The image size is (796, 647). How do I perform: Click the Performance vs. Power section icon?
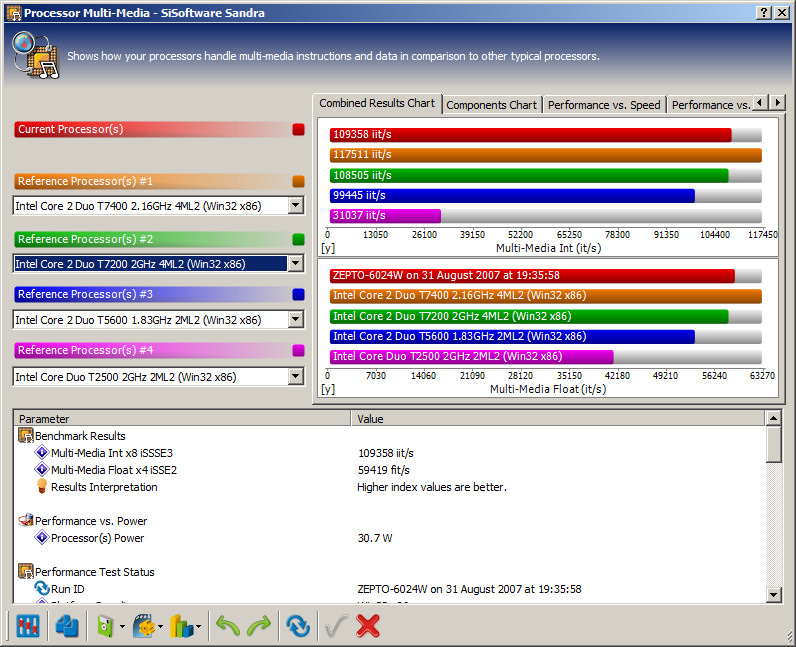25,520
